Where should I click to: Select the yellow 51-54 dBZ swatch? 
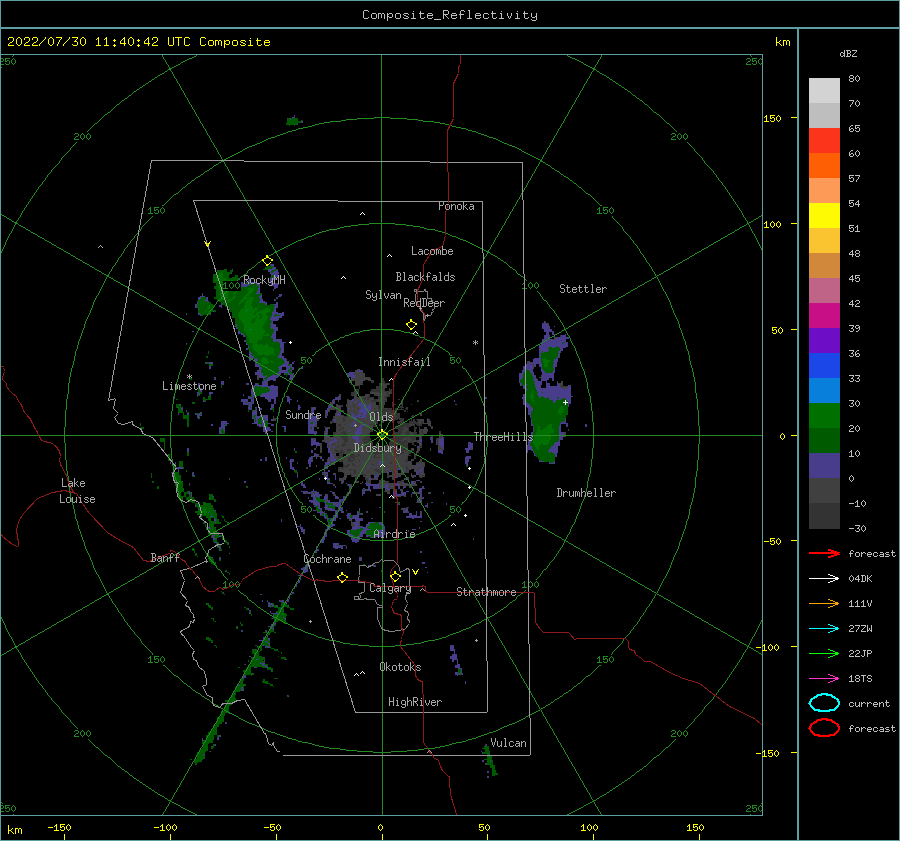click(824, 216)
